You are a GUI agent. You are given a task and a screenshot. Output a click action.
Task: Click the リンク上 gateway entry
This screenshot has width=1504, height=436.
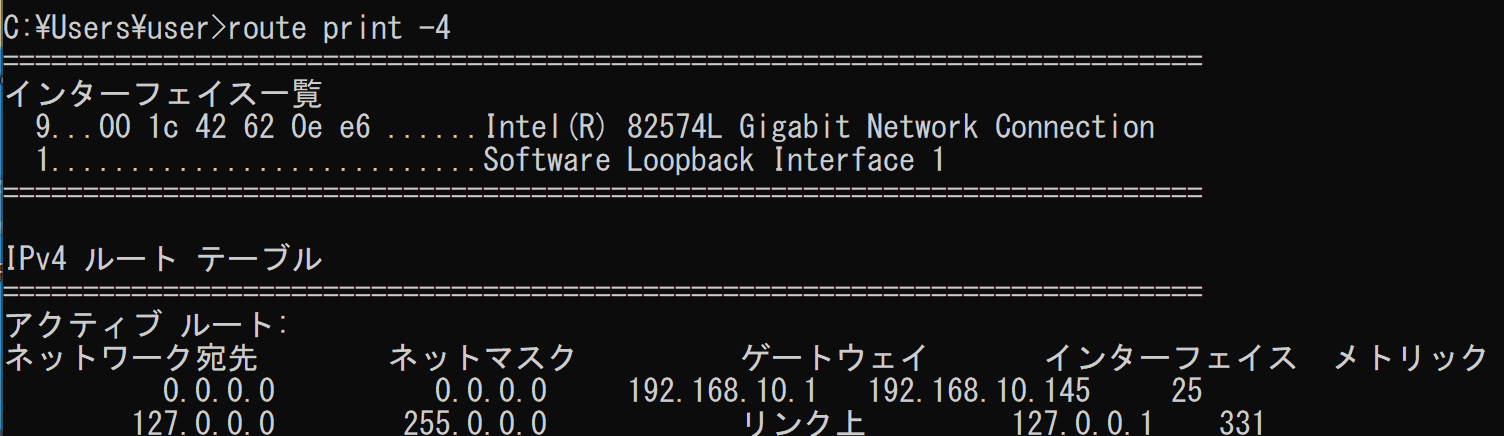803,423
